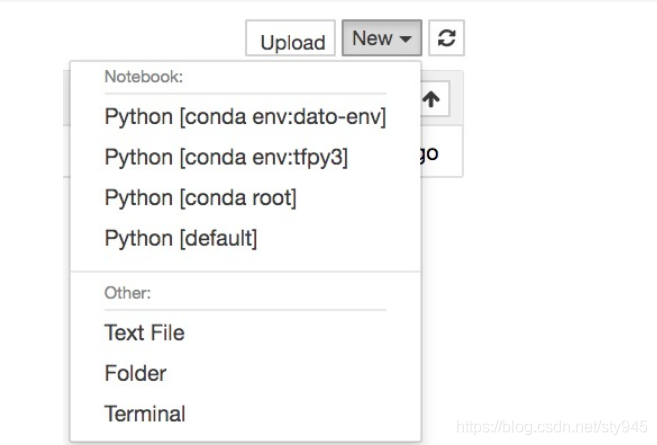This screenshot has height=445, width=657.
Task: Create a new Text File
Action: click(144, 333)
